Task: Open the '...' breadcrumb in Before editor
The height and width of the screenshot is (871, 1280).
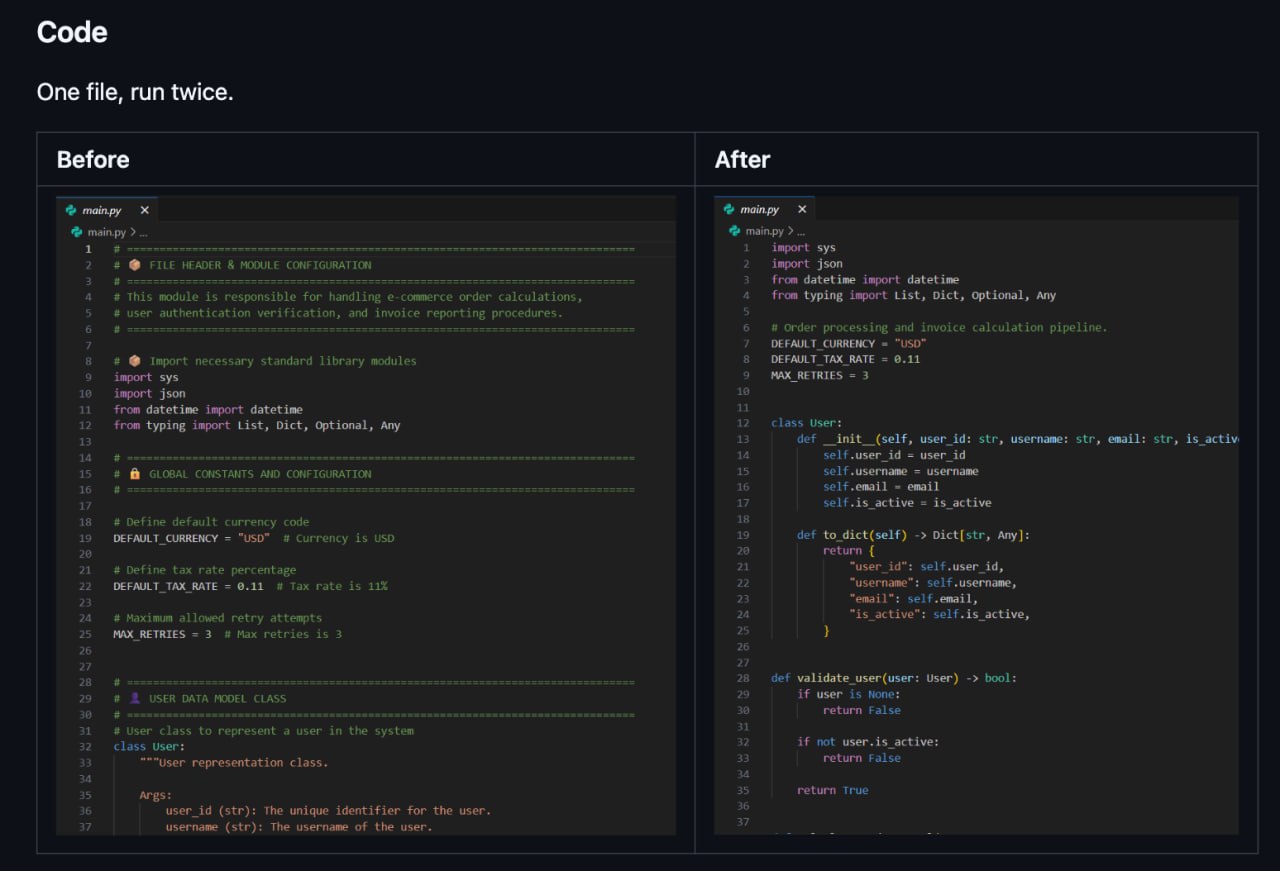Action: point(143,232)
